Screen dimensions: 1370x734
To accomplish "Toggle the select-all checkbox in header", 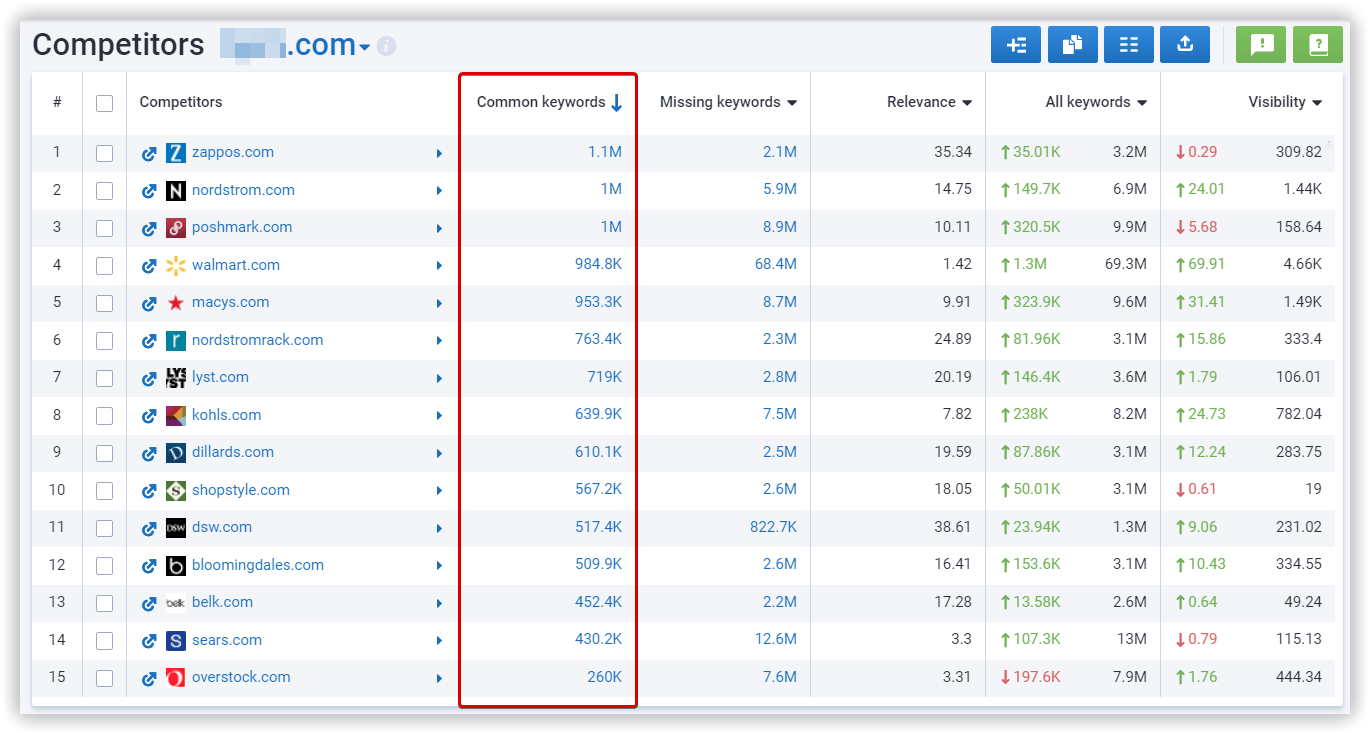I will (104, 103).
